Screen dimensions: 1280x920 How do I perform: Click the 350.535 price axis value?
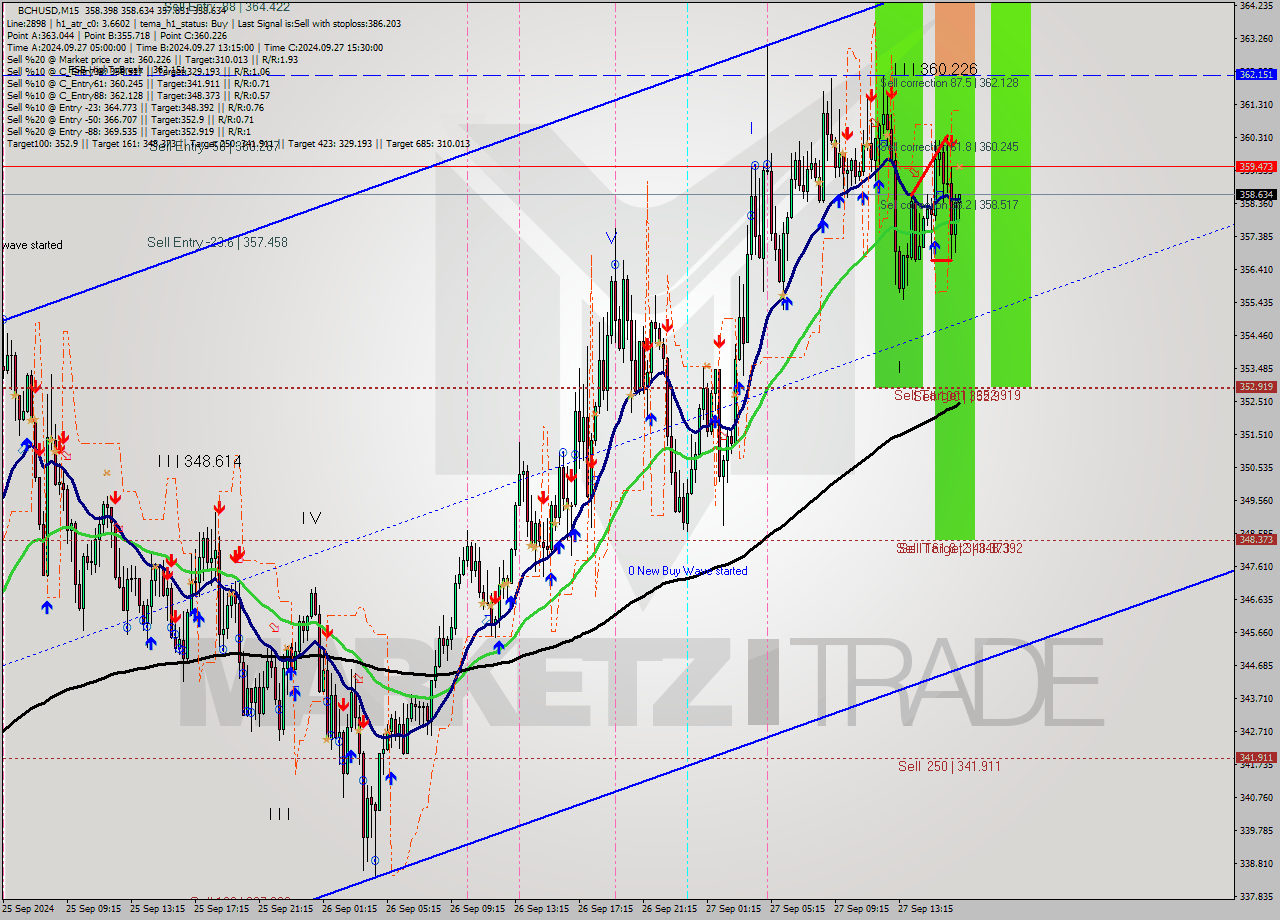[x=1256, y=467]
